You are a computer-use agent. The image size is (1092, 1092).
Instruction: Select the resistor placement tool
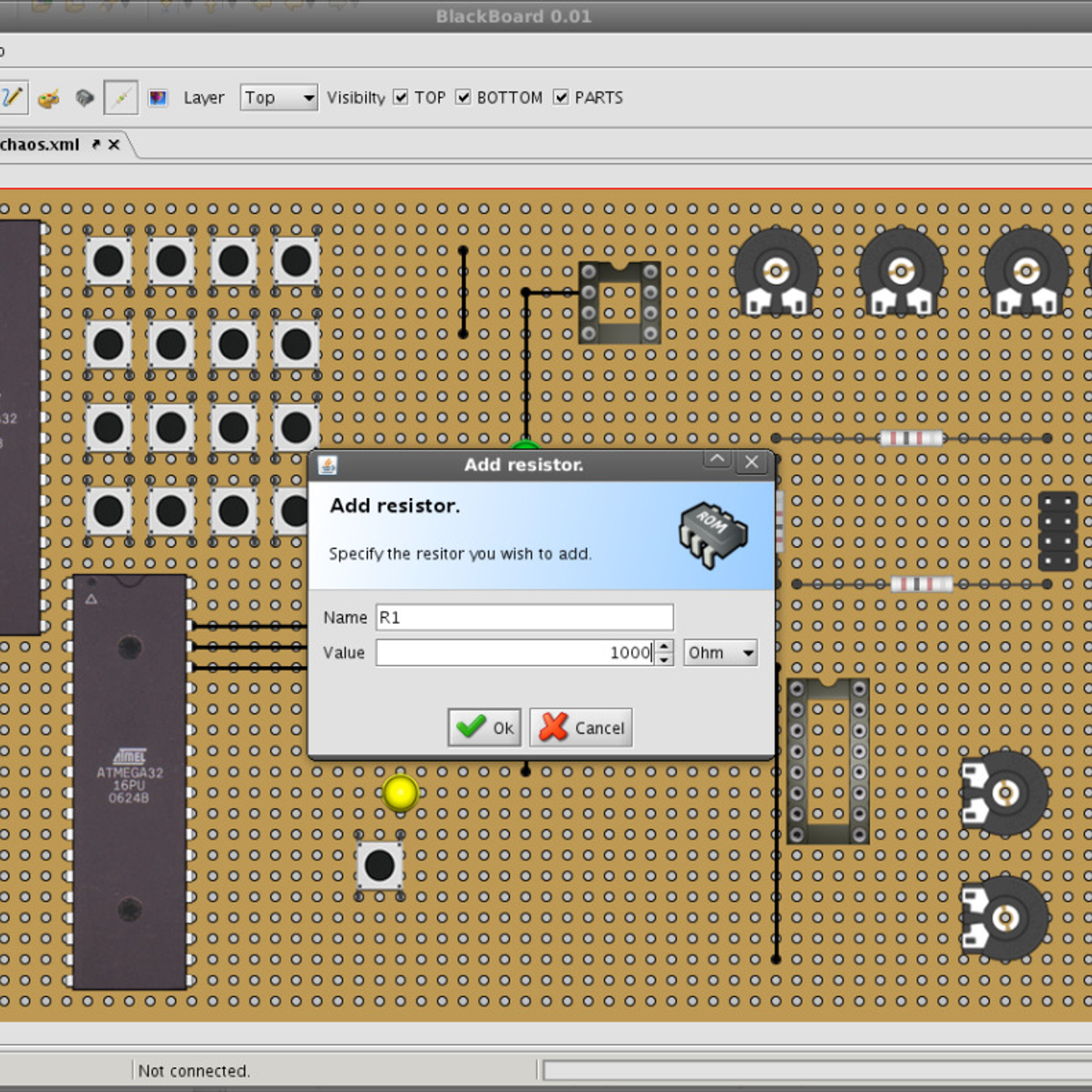pos(121,98)
